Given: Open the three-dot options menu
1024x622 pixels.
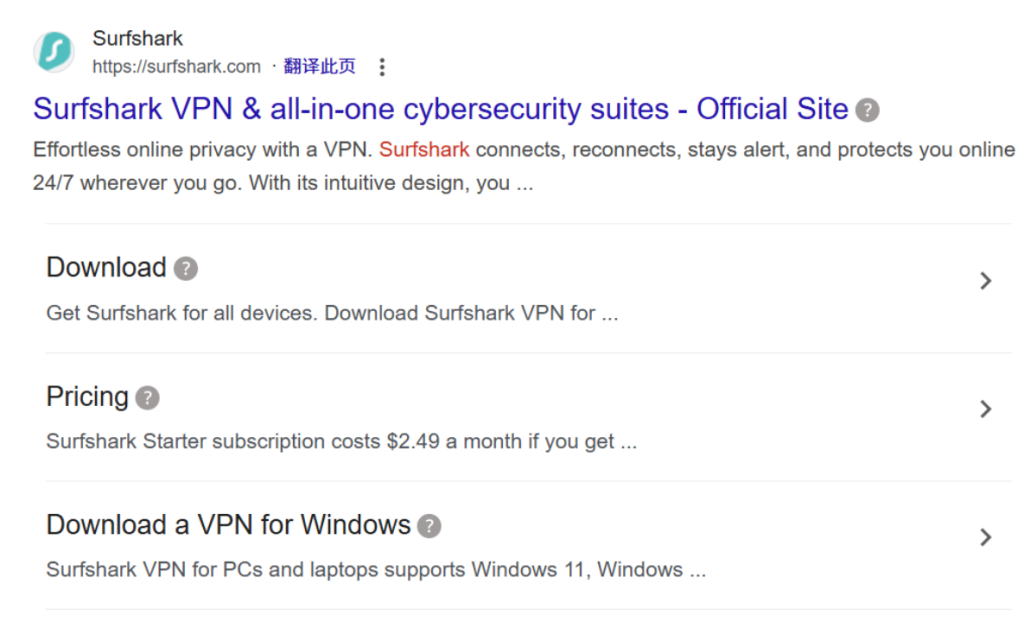Looking at the screenshot, I should pyautogui.click(x=382, y=67).
